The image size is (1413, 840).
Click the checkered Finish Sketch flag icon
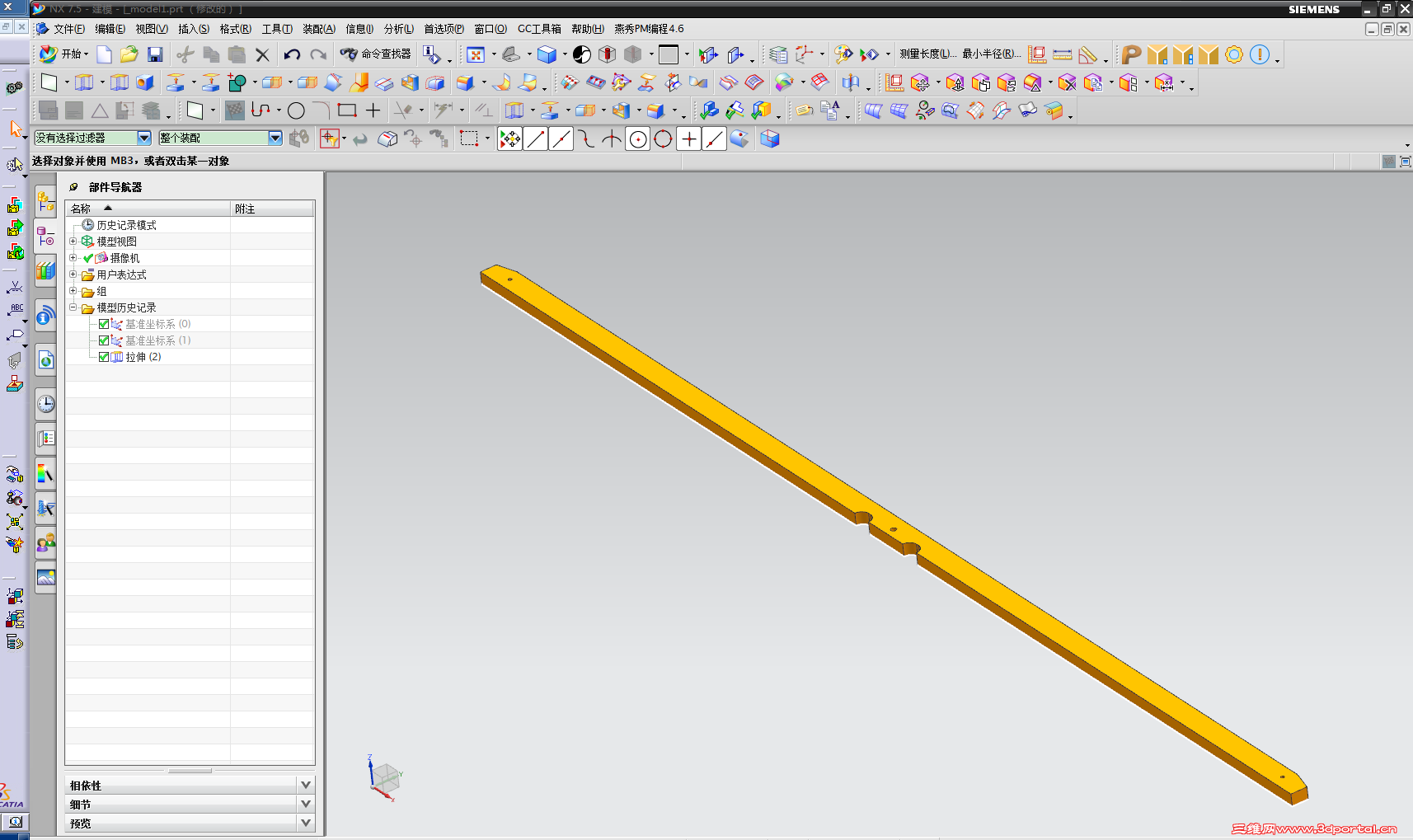click(235, 110)
